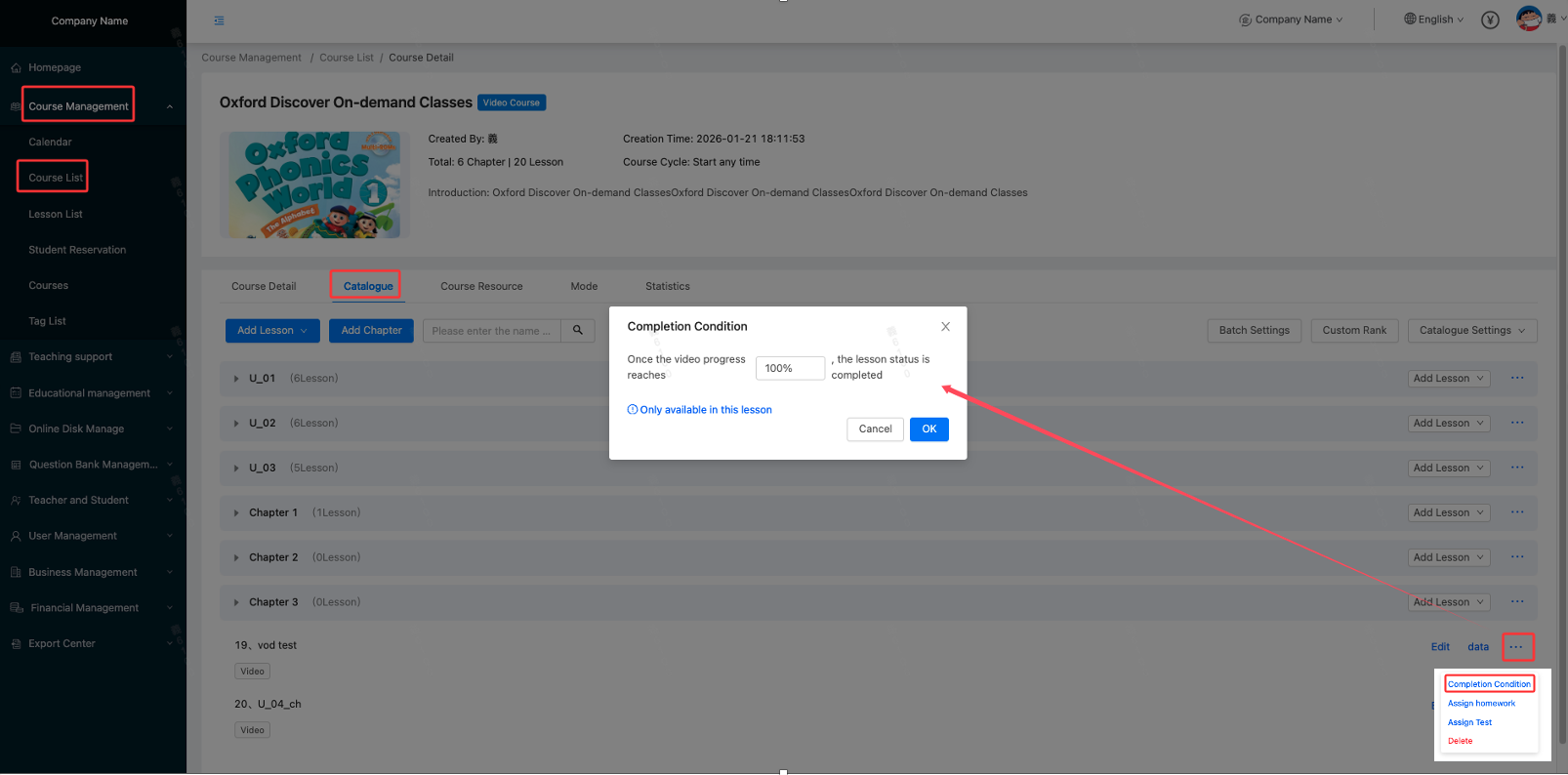
Task: Expand the Chapter 1 row
Action: coord(236,513)
